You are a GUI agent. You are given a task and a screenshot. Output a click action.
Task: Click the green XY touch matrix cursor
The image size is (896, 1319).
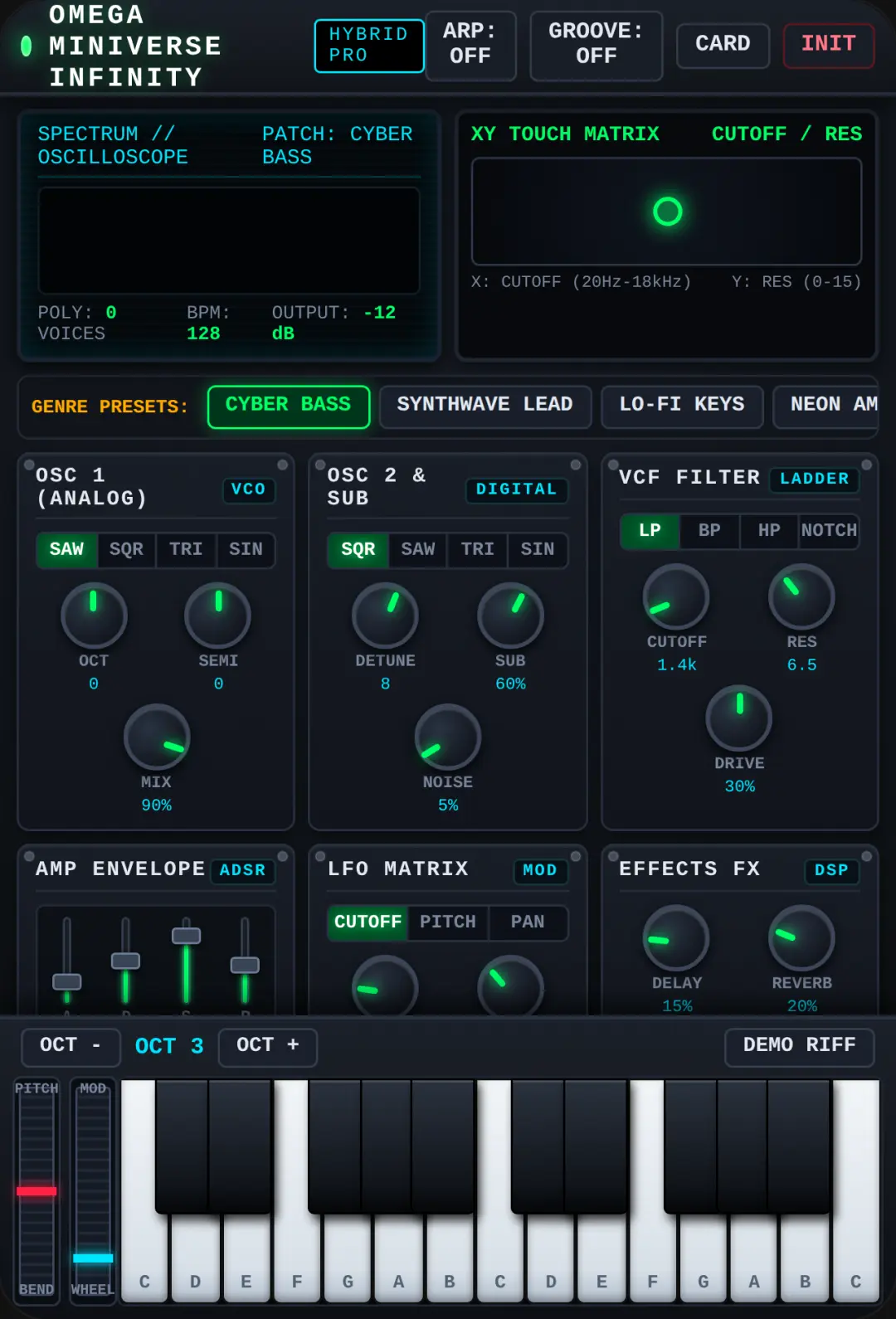[668, 212]
